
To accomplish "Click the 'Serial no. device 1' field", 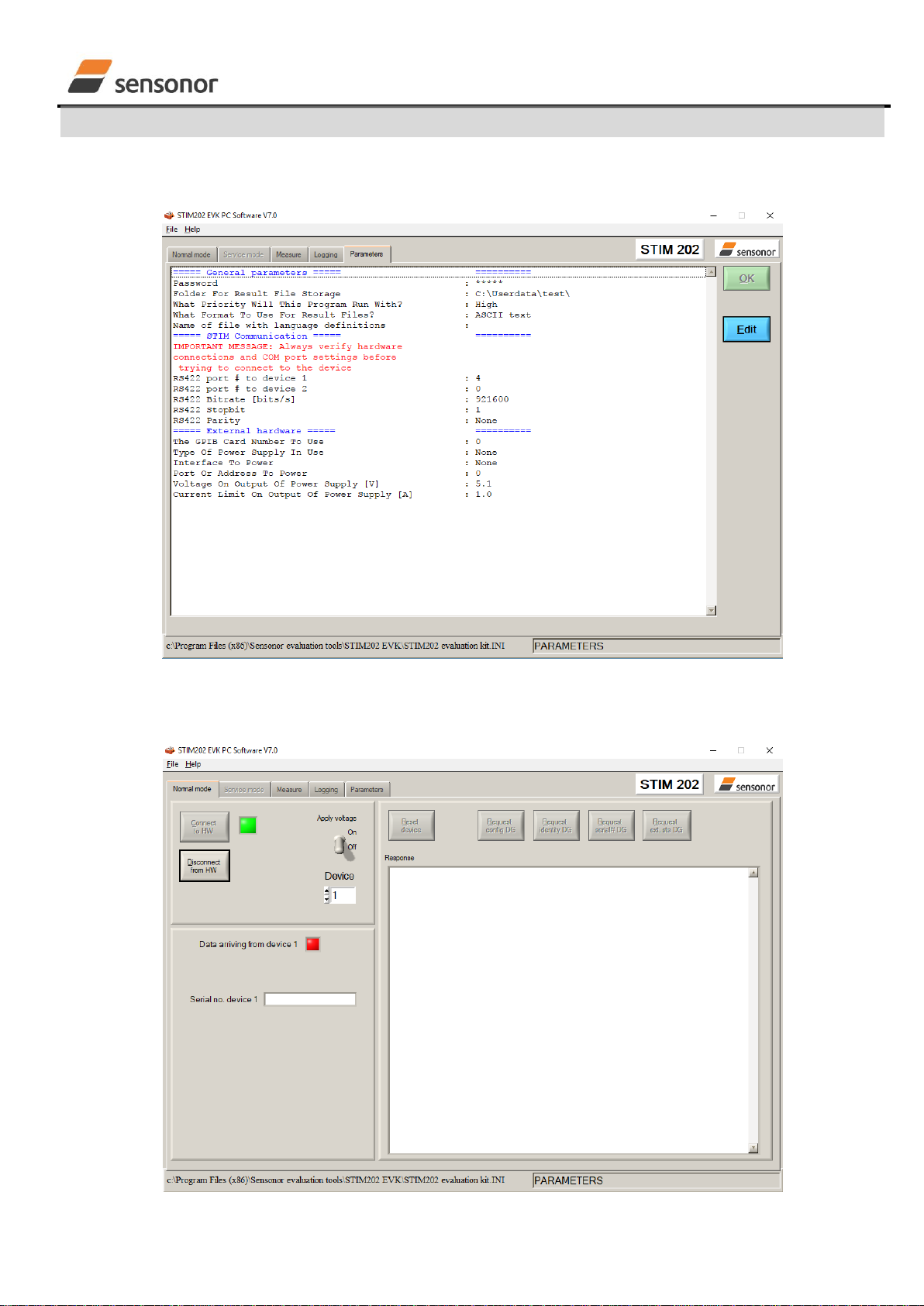I will click(x=310, y=999).
